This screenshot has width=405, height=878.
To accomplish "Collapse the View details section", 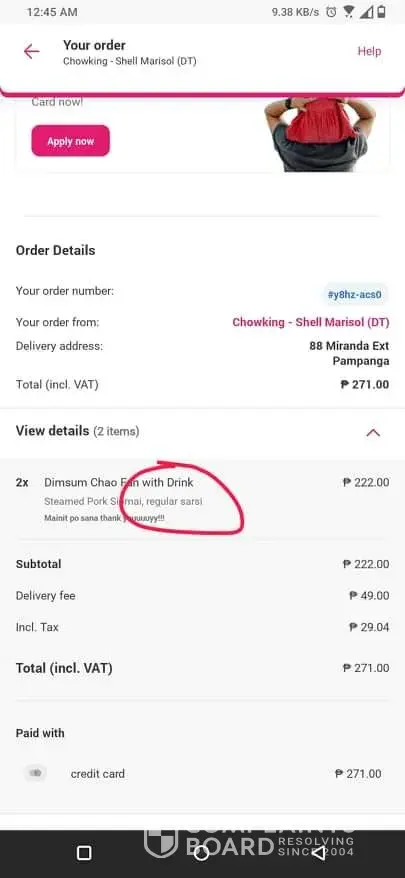I will pos(373,432).
